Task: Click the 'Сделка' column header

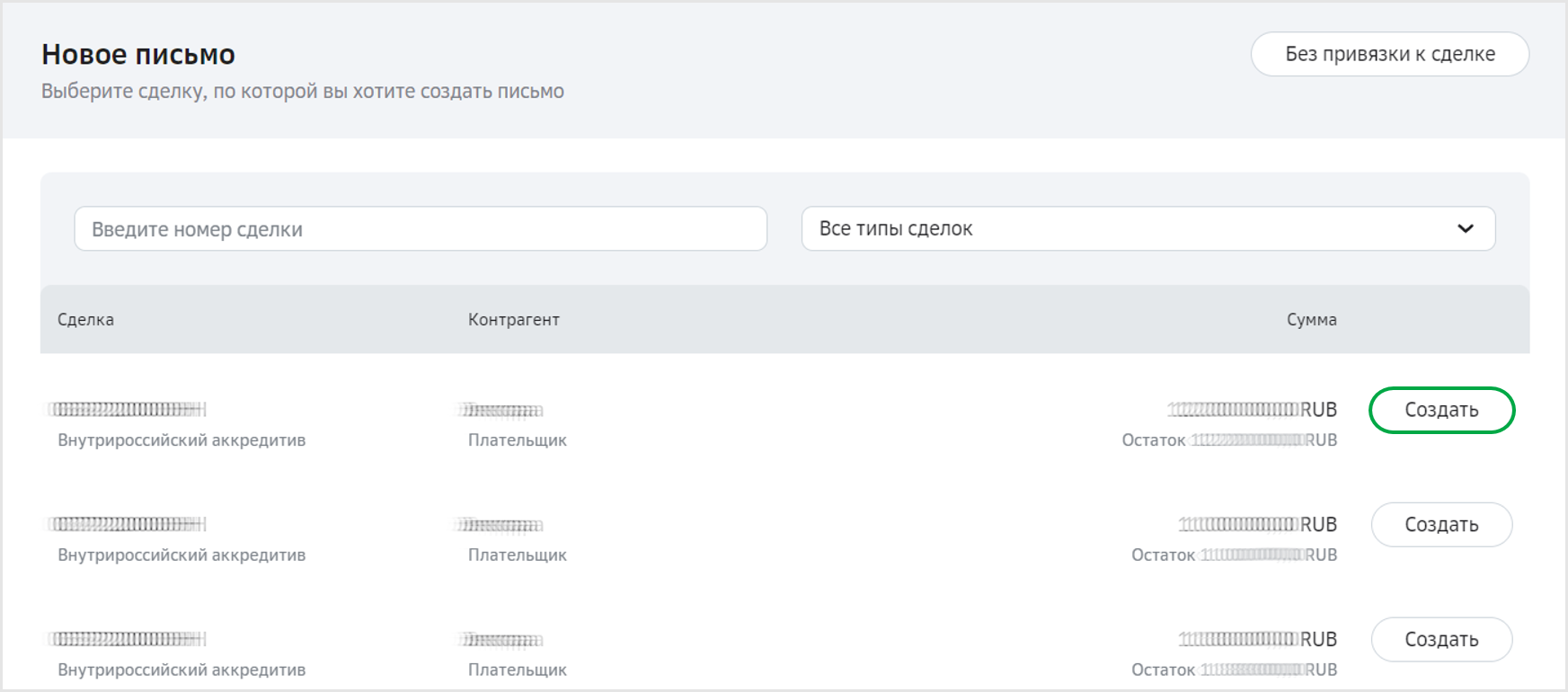Action: pos(85,320)
